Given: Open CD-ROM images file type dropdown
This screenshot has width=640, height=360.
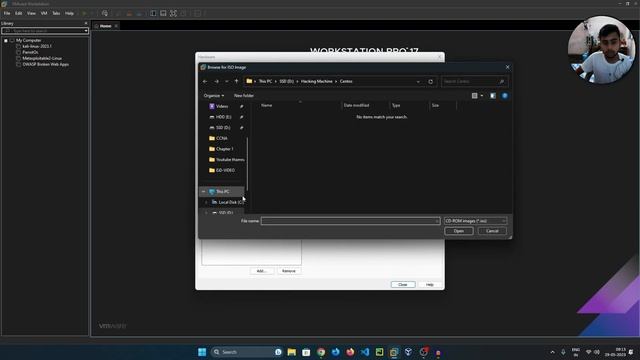Looking at the screenshot, I should click(x=476, y=221).
